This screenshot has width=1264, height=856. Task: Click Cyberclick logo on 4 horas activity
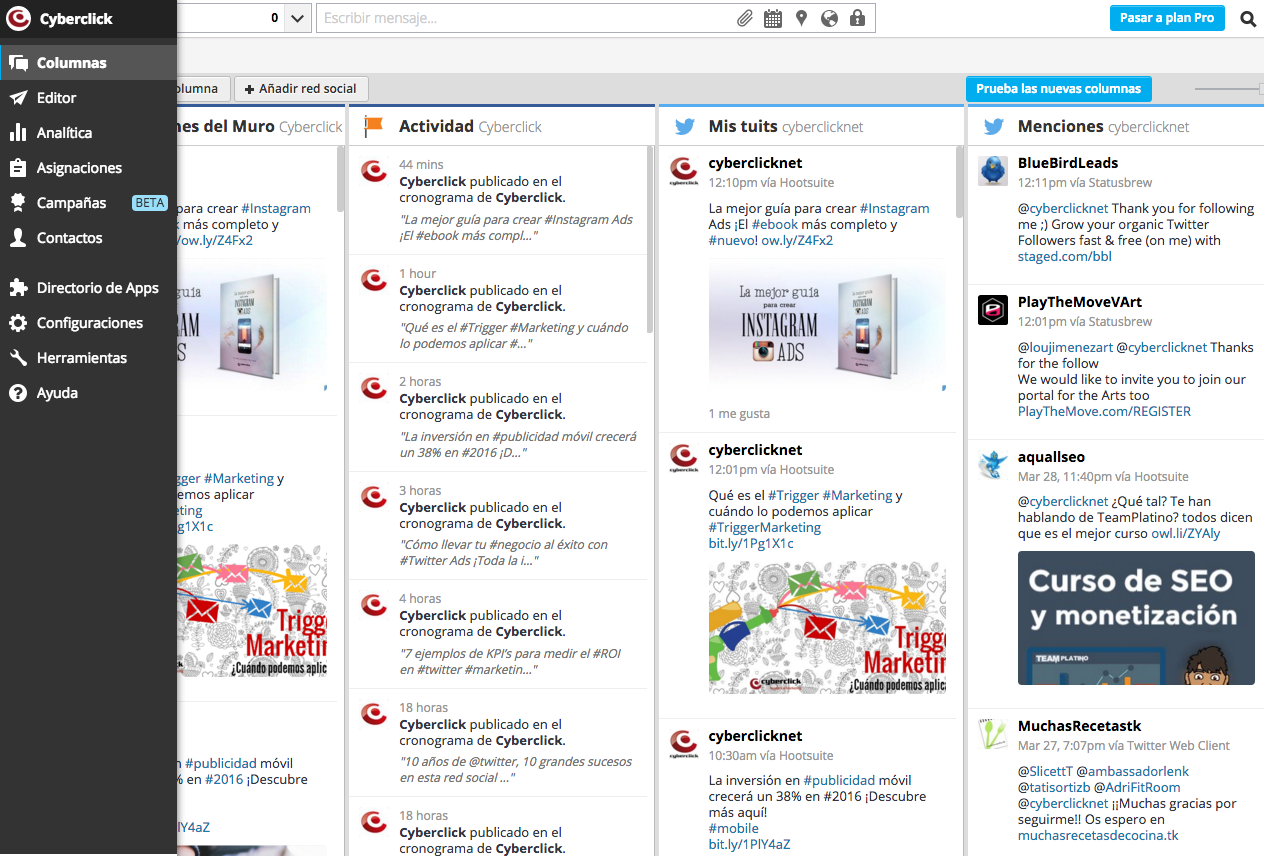[x=374, y=604]
